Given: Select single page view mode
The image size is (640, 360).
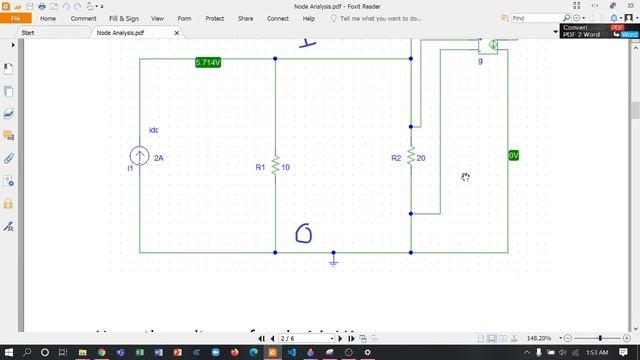Looking at the screenshot, I should (481, 338).
